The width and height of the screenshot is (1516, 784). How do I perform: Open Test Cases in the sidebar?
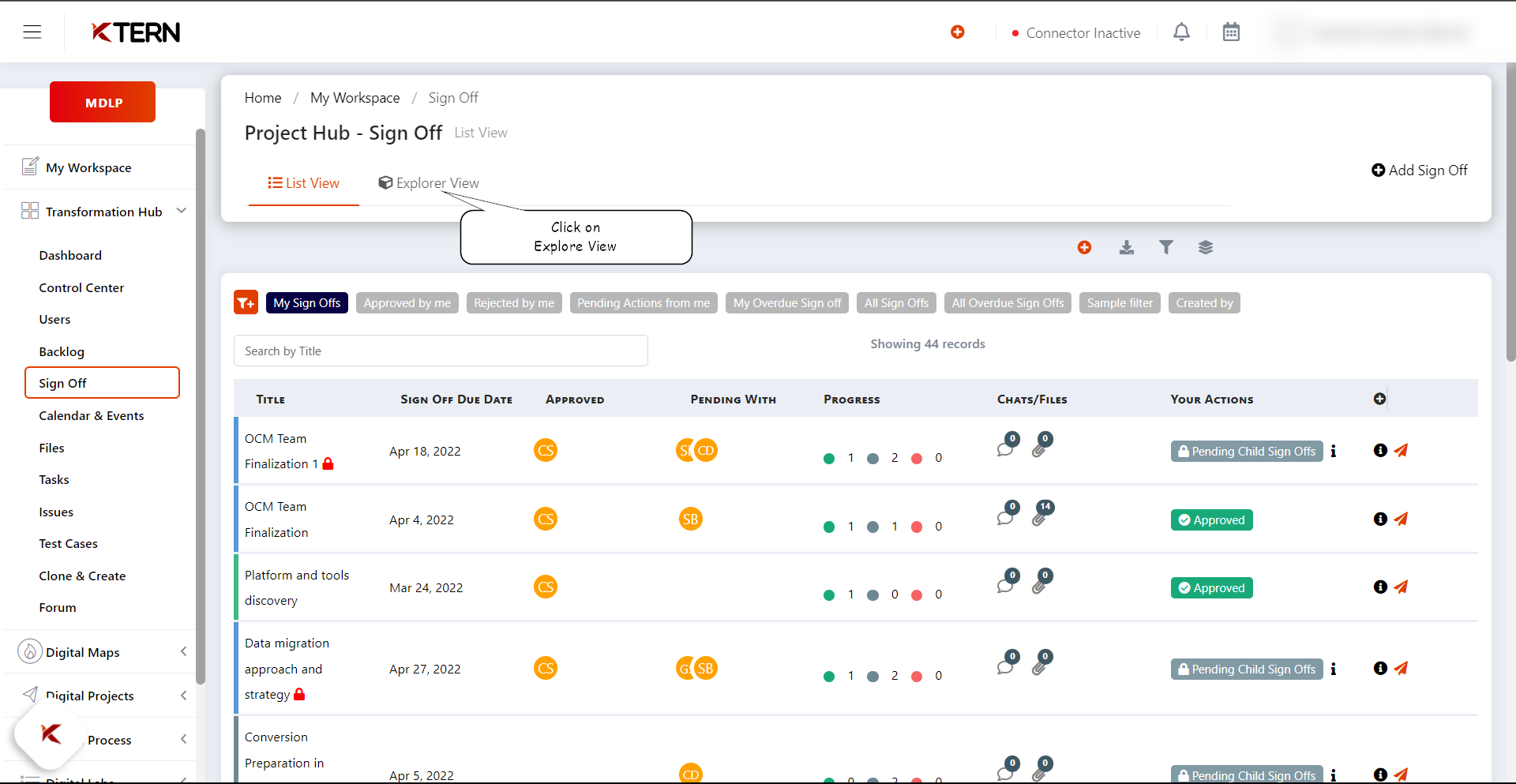click(x=69, y=543)
